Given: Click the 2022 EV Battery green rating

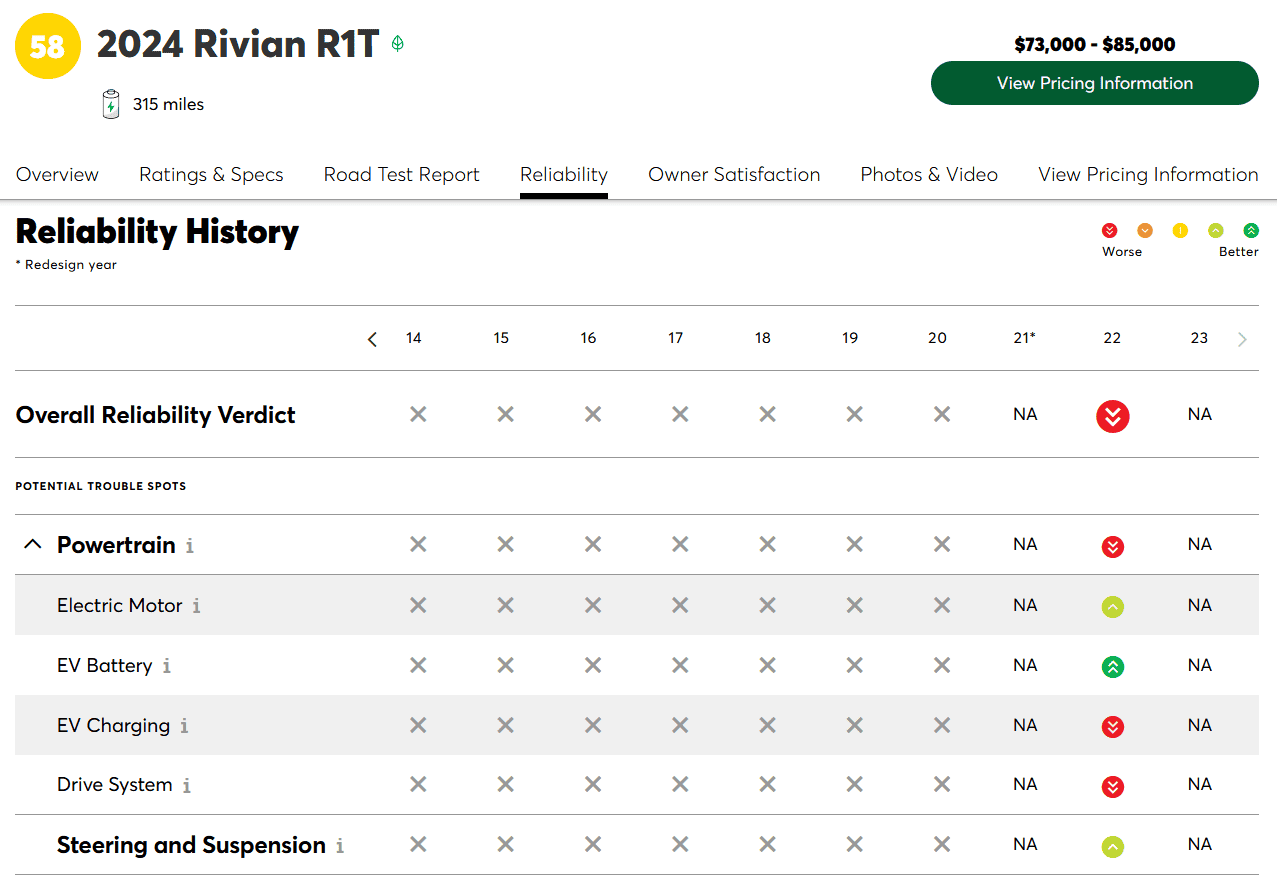Looking at the screenshot, I should pyautogui.click(x=1112, y=667).
